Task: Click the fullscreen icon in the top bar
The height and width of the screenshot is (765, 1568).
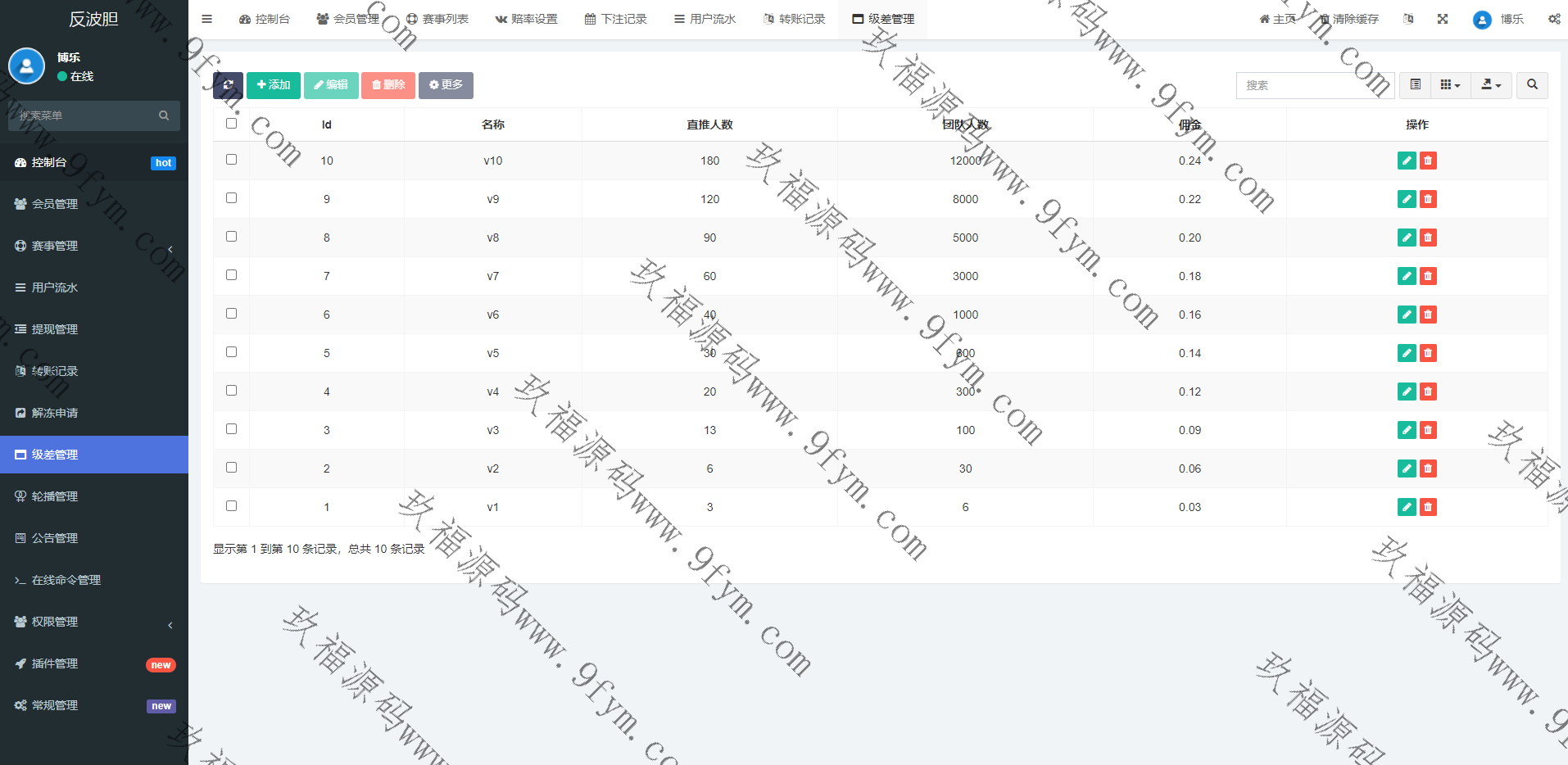Action: [x=1443, y=19]
